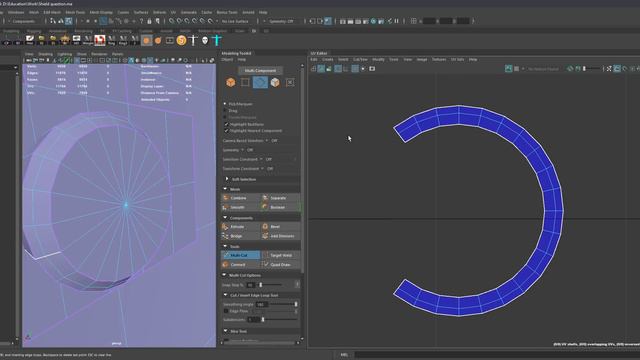Select the Quad Draw tool

(x=280, y=264)
